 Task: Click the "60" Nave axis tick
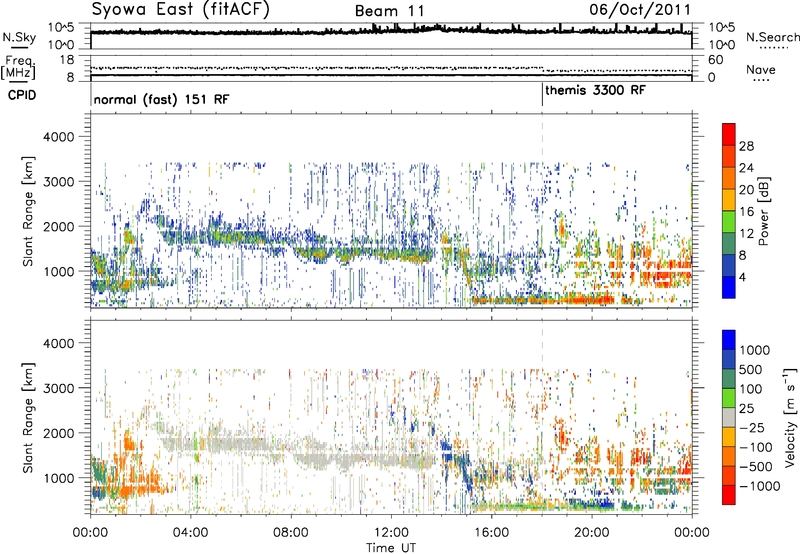pyautogui.click(x=716, y=60)
